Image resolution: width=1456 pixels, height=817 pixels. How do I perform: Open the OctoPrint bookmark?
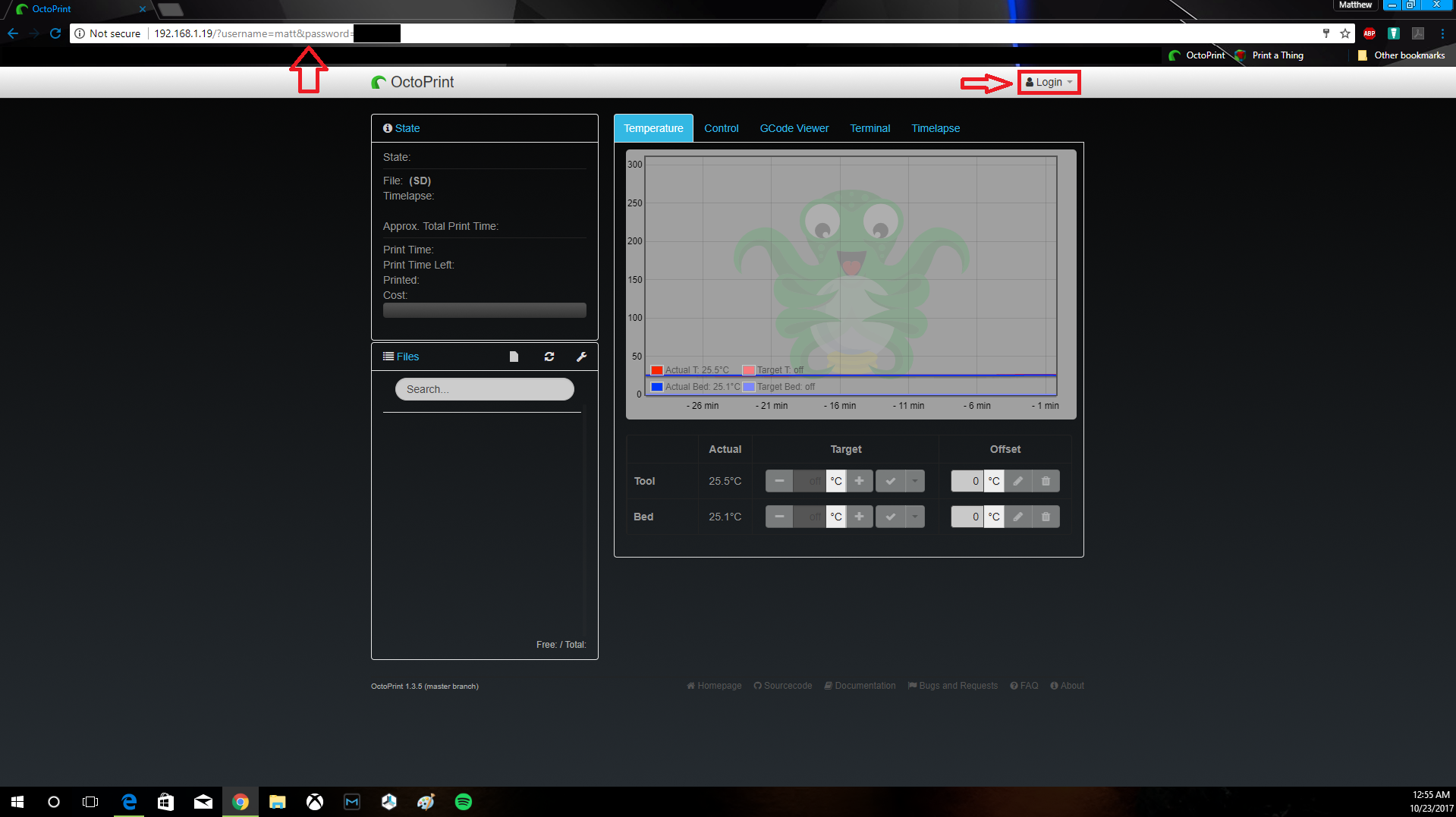(1197, 55)
